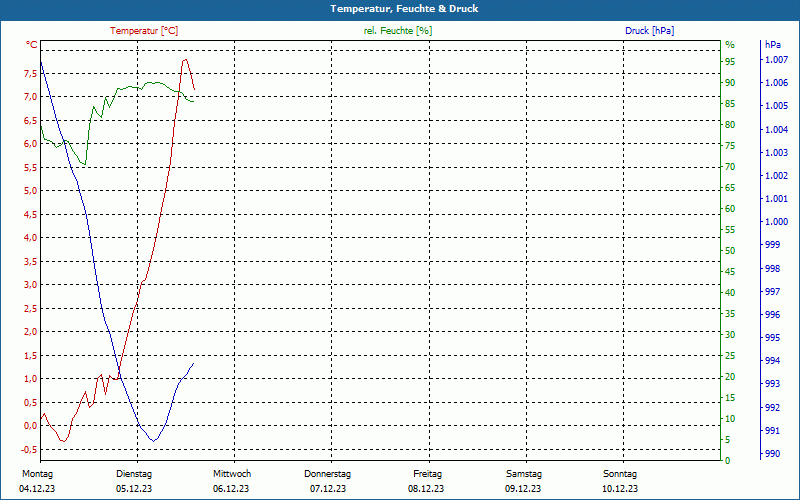Click the 1.005 pressure axis value
The image size is (800, 500).
click(x=777, y=106)
